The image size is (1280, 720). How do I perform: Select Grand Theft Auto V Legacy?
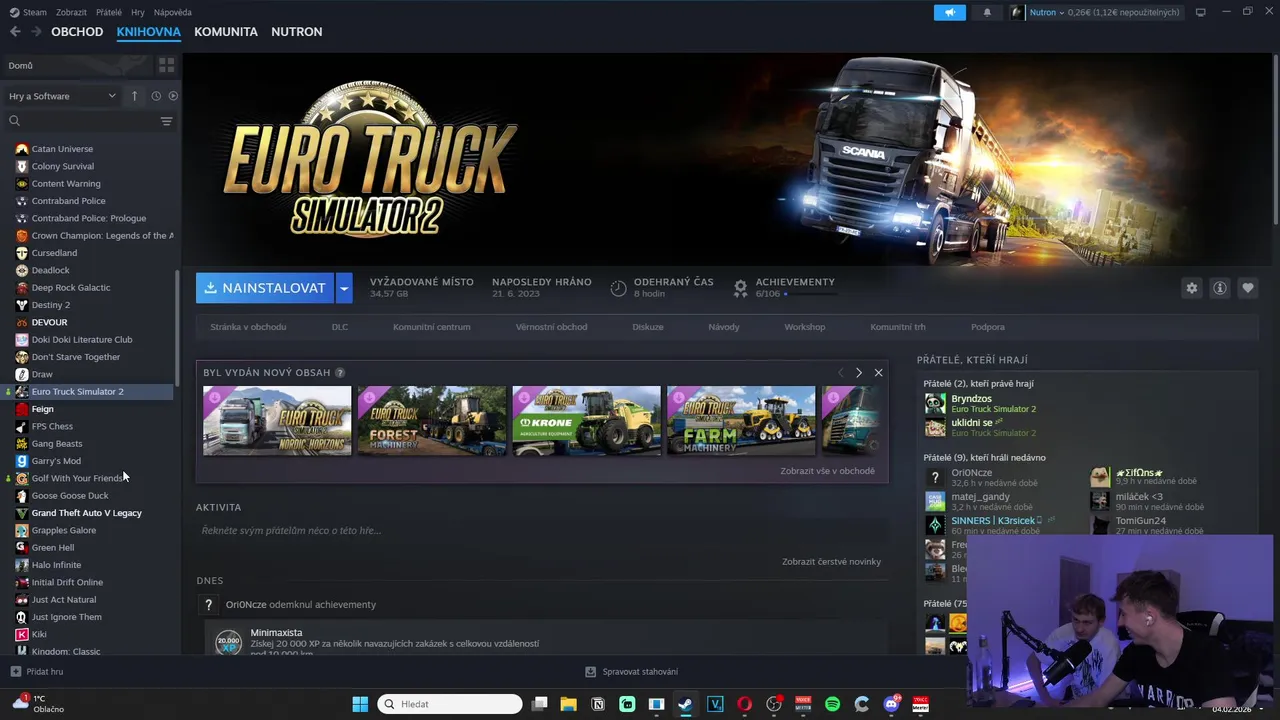coord(88,513)
